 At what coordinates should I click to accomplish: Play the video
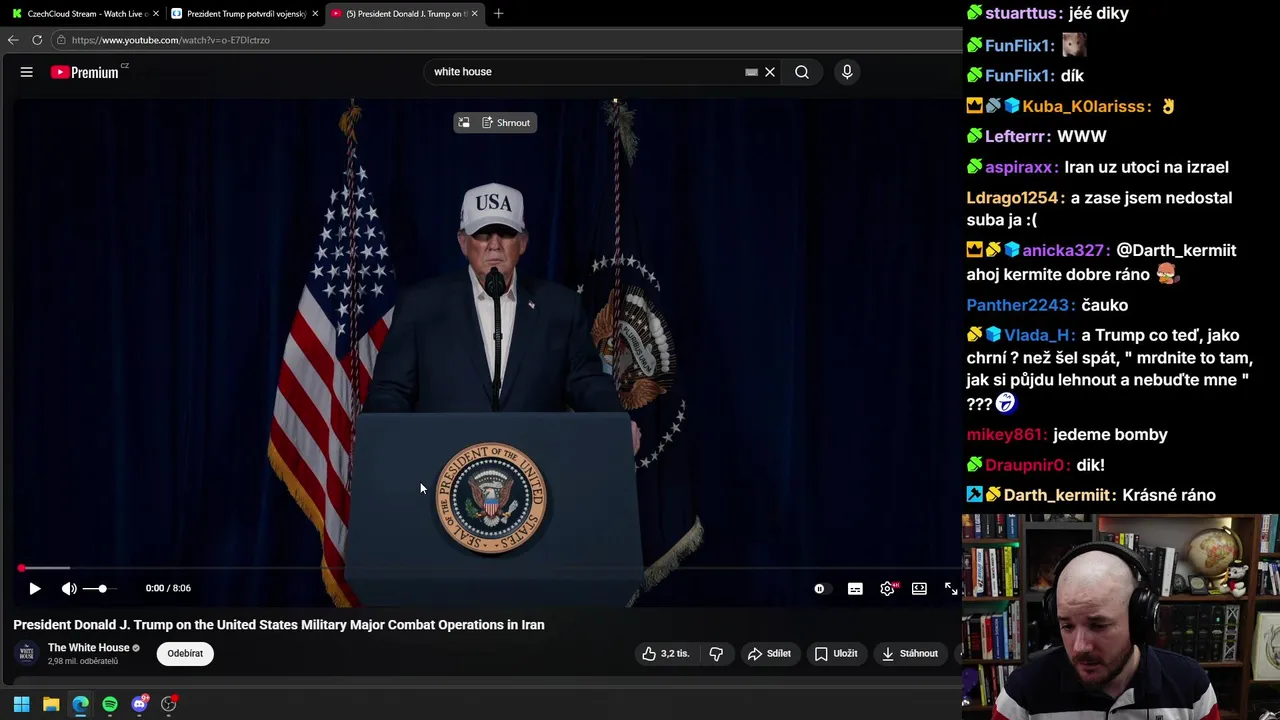[35, 589]
